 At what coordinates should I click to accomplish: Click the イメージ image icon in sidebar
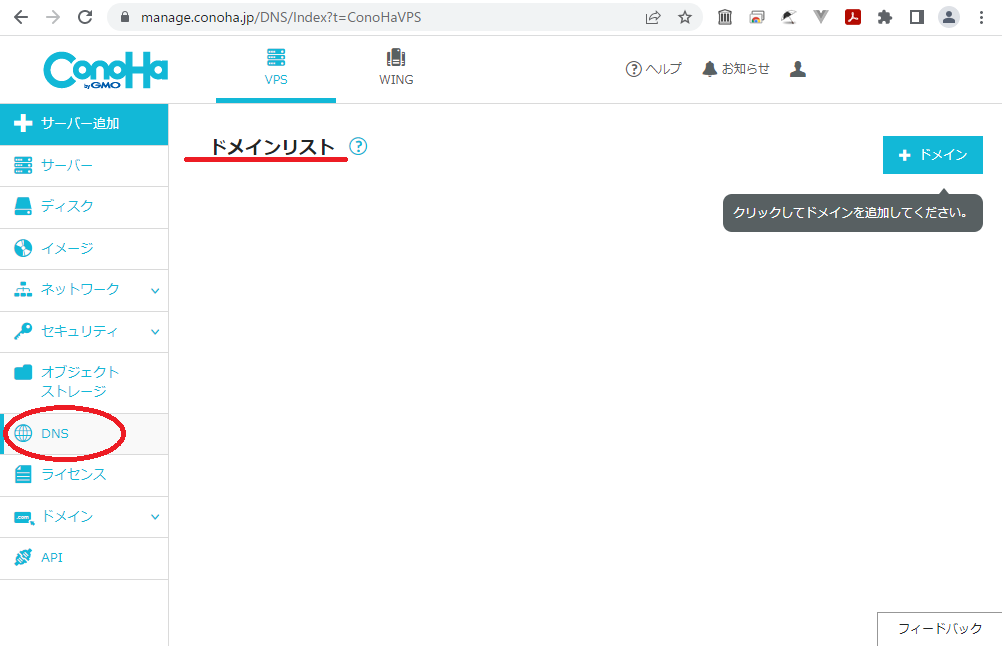[x=22, y=248]
